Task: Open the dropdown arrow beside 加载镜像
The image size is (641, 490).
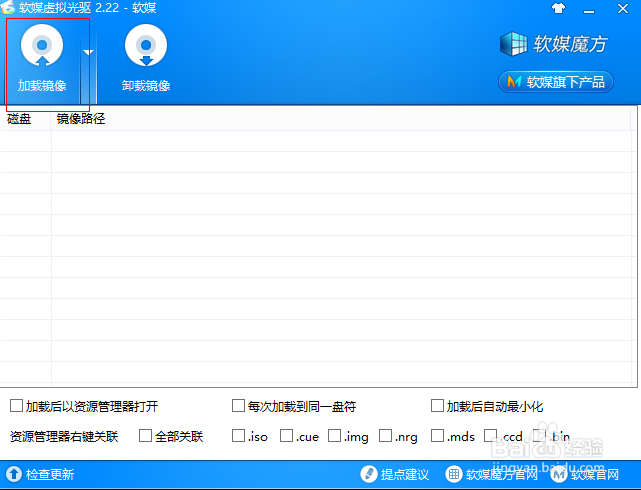Action: 88,52
